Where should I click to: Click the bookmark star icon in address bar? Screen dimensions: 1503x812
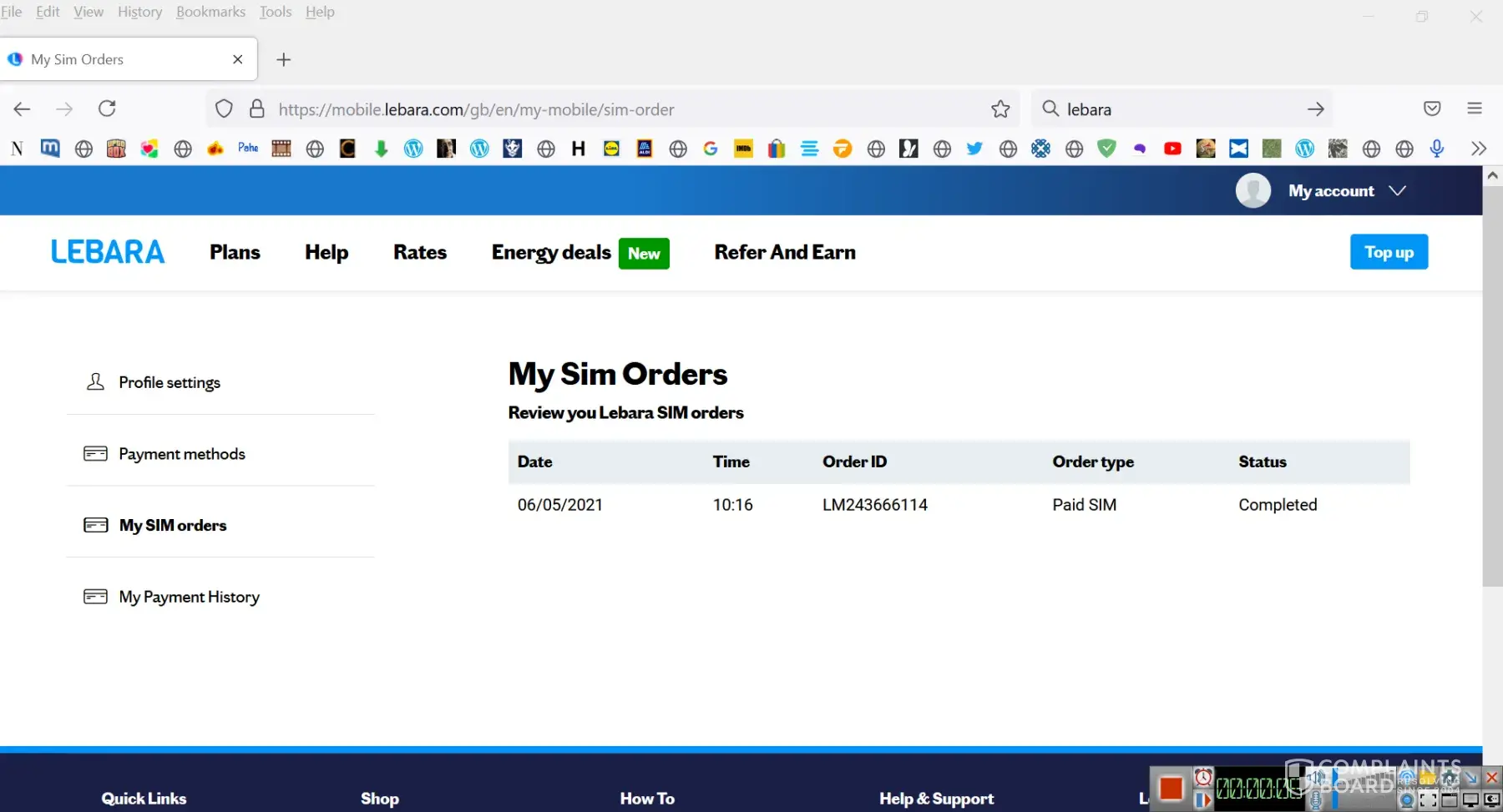[x=1000, y=109]
